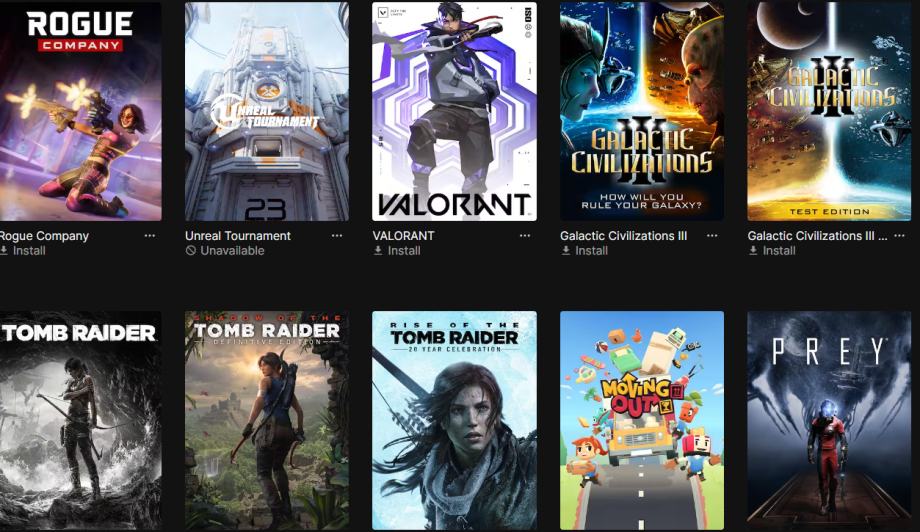920x532 pixels.
Task: Click the download icon under VALORANT
Action: click(378, 250)
